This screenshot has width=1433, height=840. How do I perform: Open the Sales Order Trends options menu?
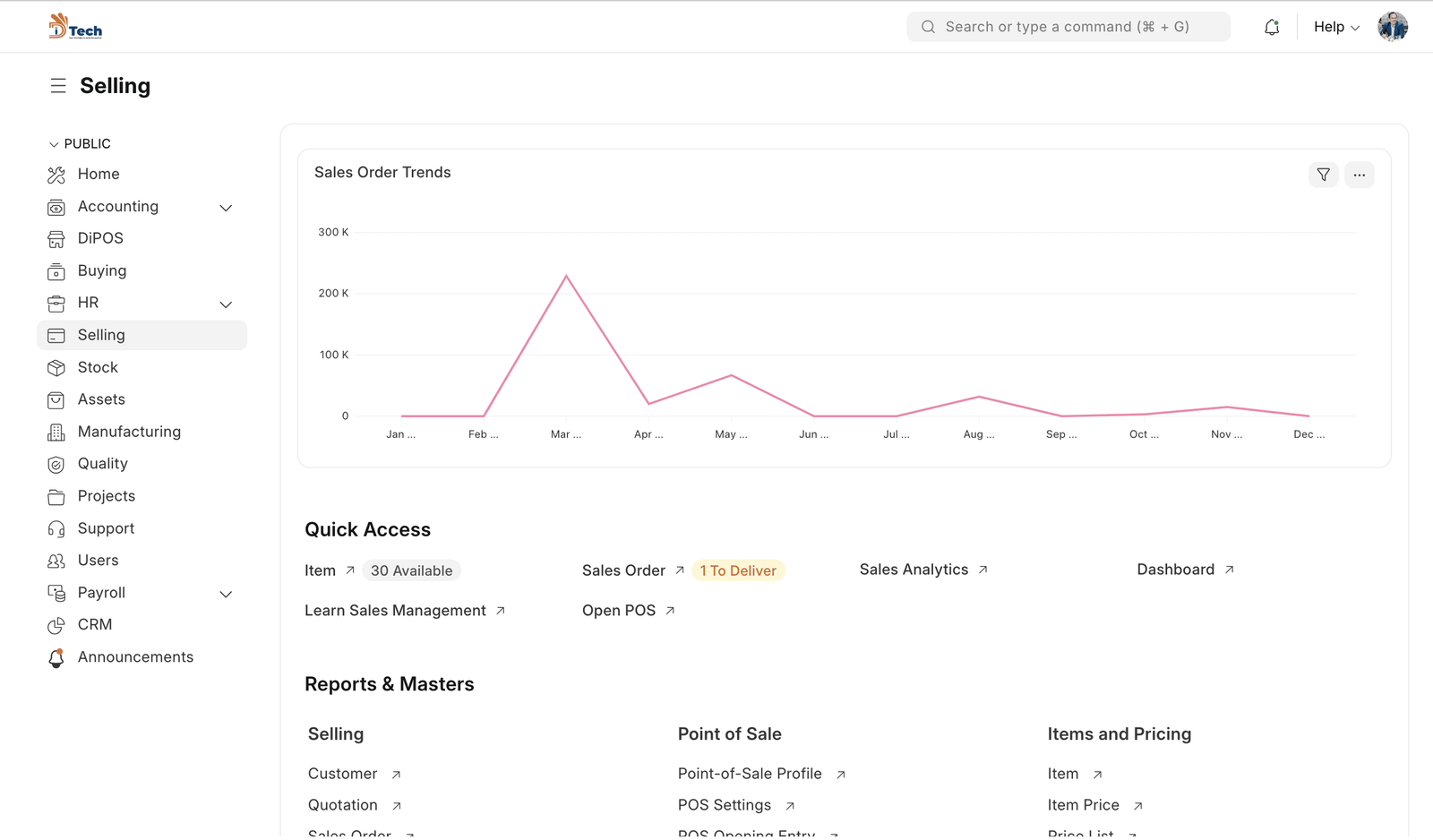pos(1359,175)
